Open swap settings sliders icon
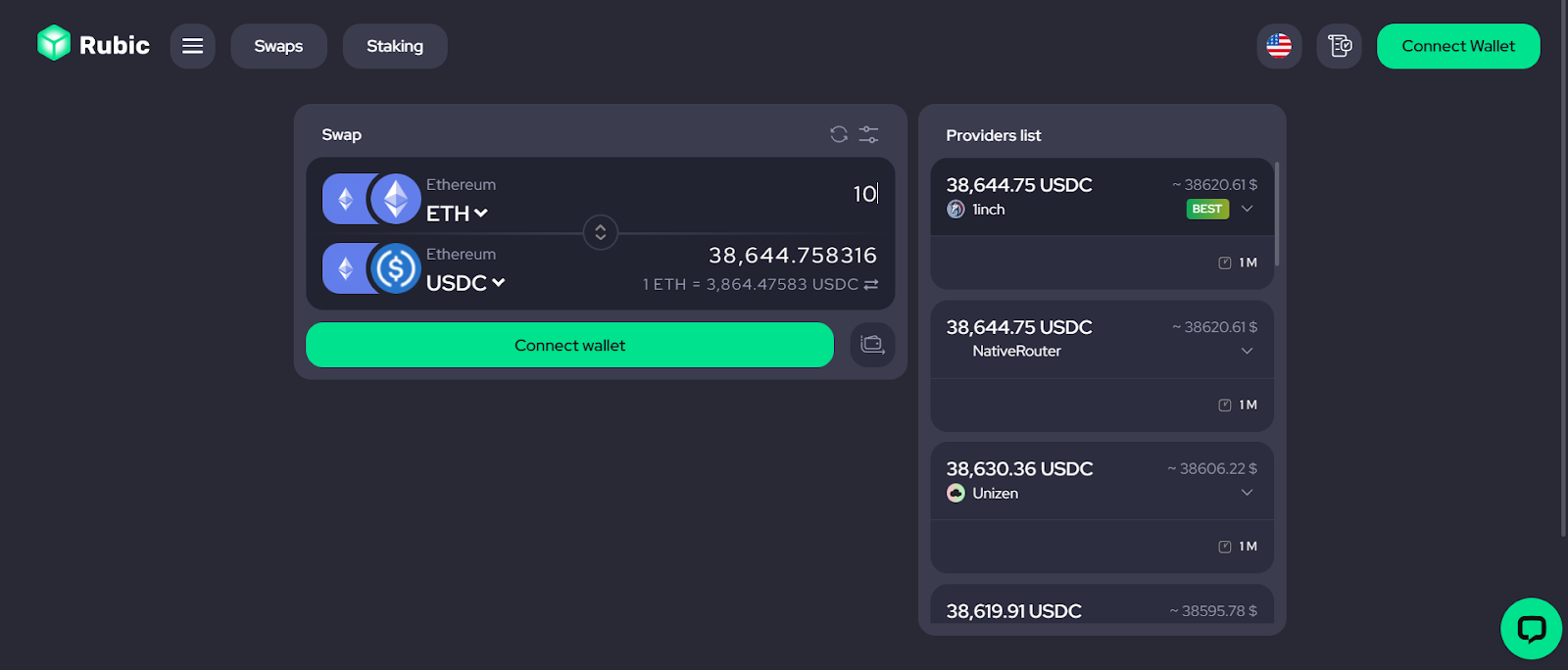1568x670 pixels. tap(869, 134)
